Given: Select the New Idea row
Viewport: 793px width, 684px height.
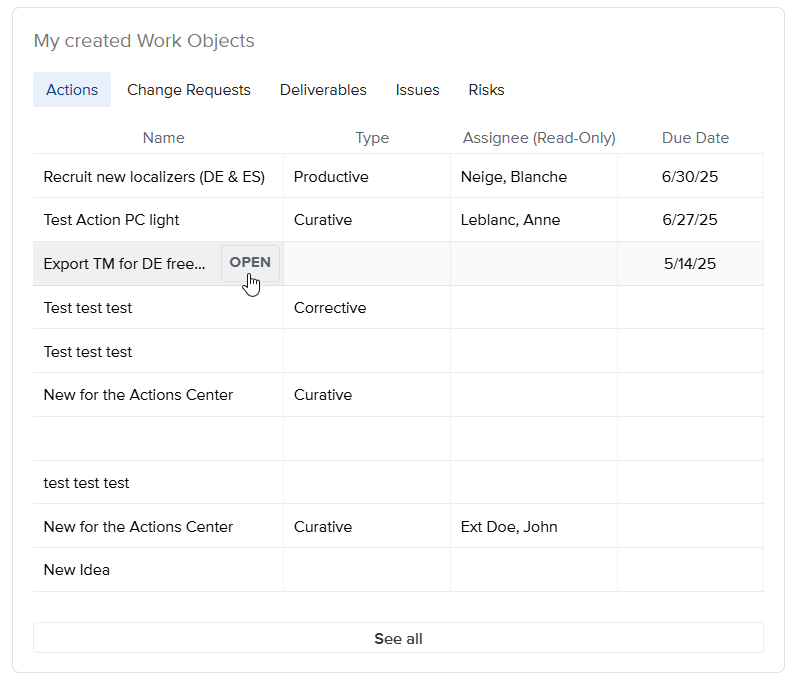Looking at the screenshot, I should coord(77,570).
